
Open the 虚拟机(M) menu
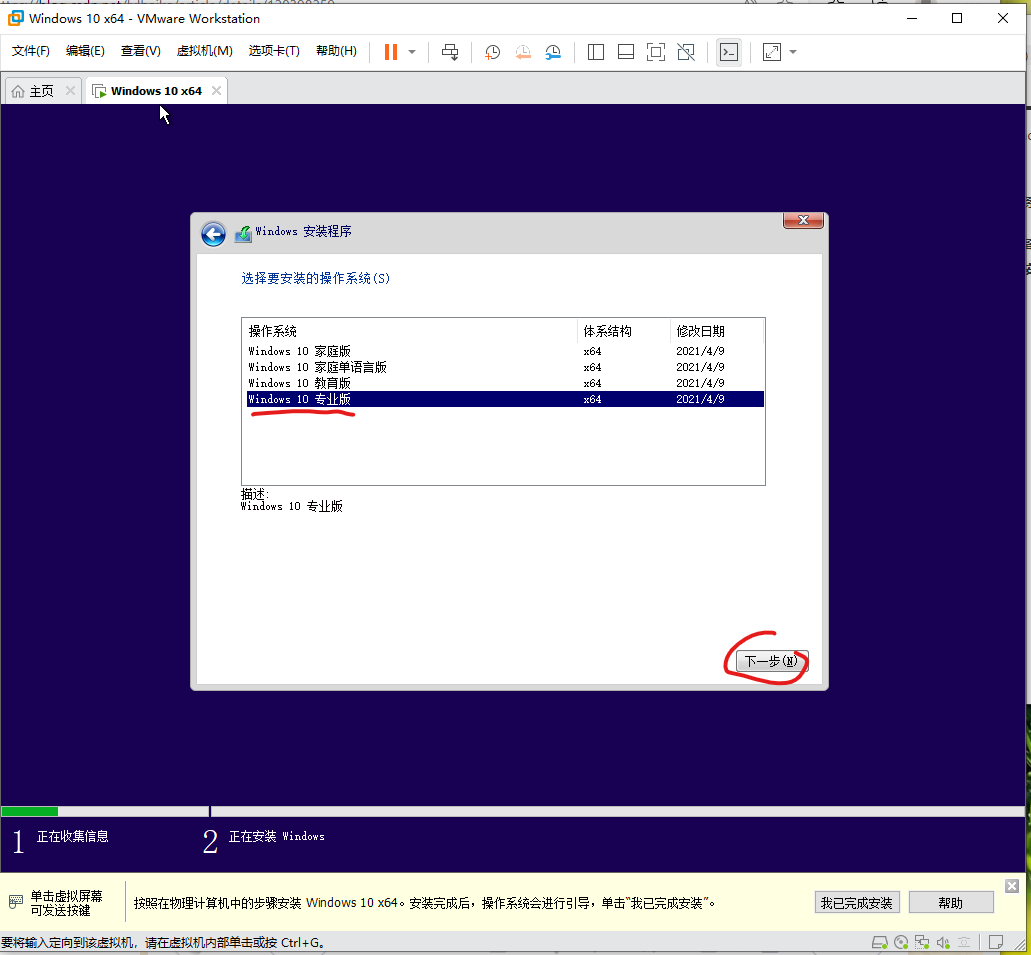pyautogui.click(x=204, y=51)
